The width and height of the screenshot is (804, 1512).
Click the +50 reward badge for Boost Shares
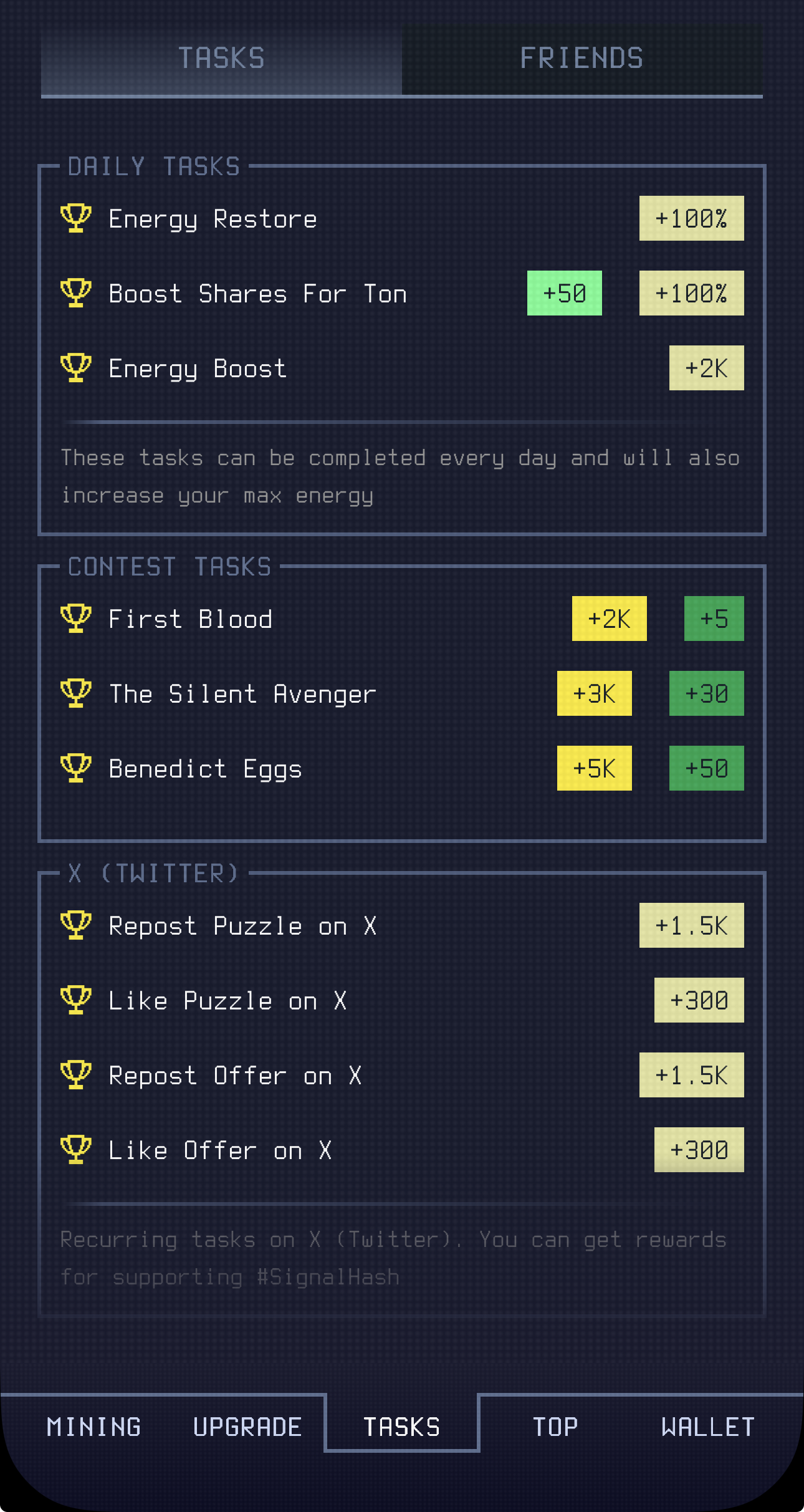point(563,293)
